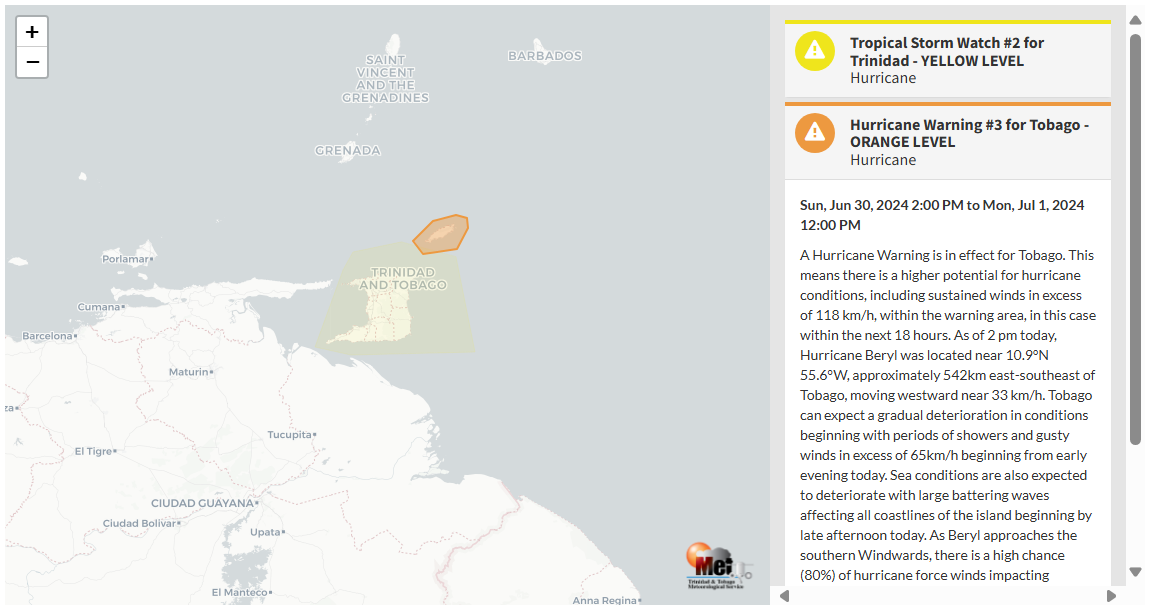
Task: Zoom in on the map
Action: [32, 32]
